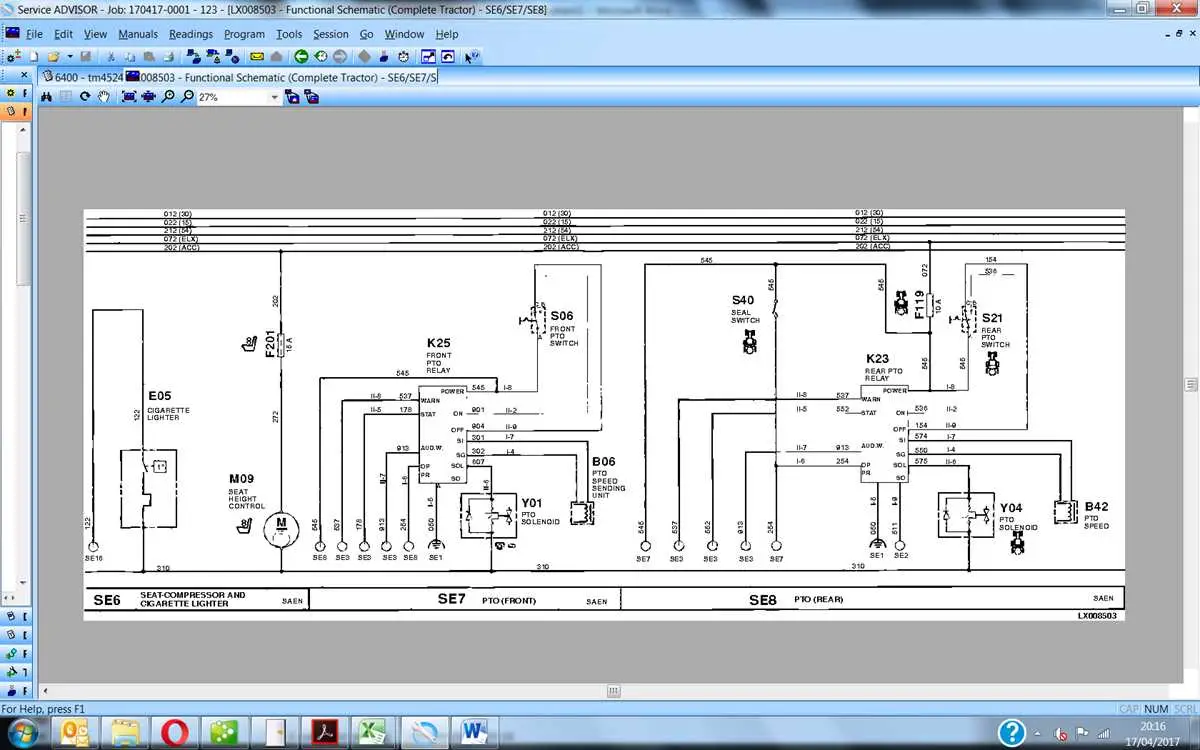Open the Readings menu
1200x750 pixels.
point(191,34)
